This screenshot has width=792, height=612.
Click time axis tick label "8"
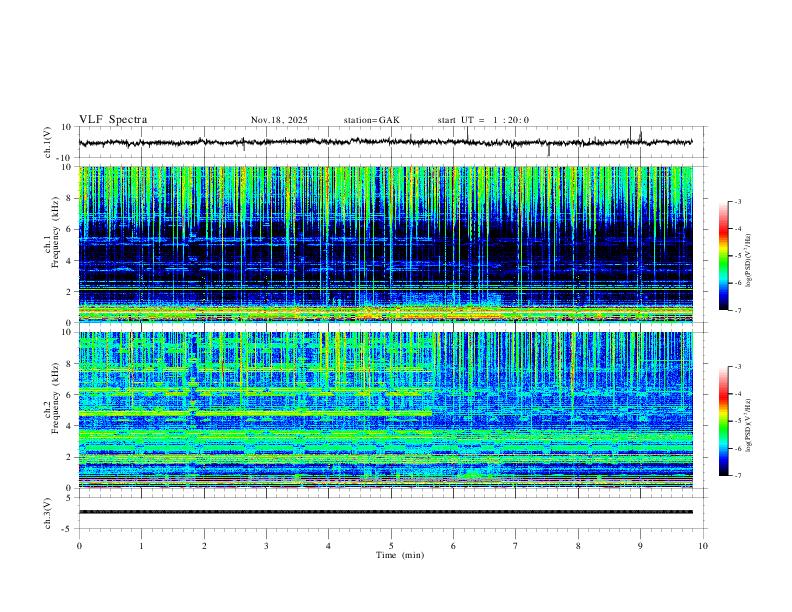click(578, 546)
